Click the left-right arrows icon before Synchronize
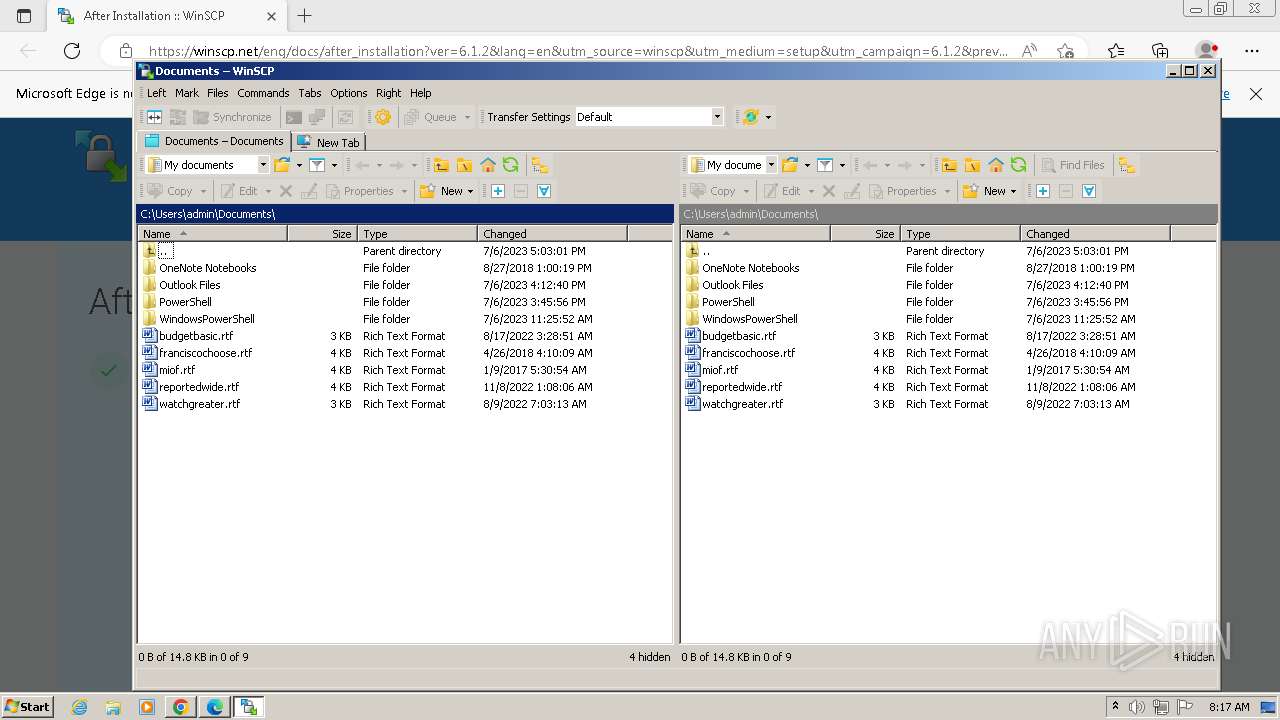The image size is (1280, 720). click(155, 117)
